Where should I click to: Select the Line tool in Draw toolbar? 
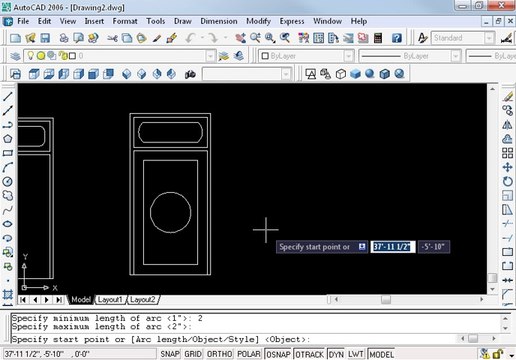coord(8,96)
